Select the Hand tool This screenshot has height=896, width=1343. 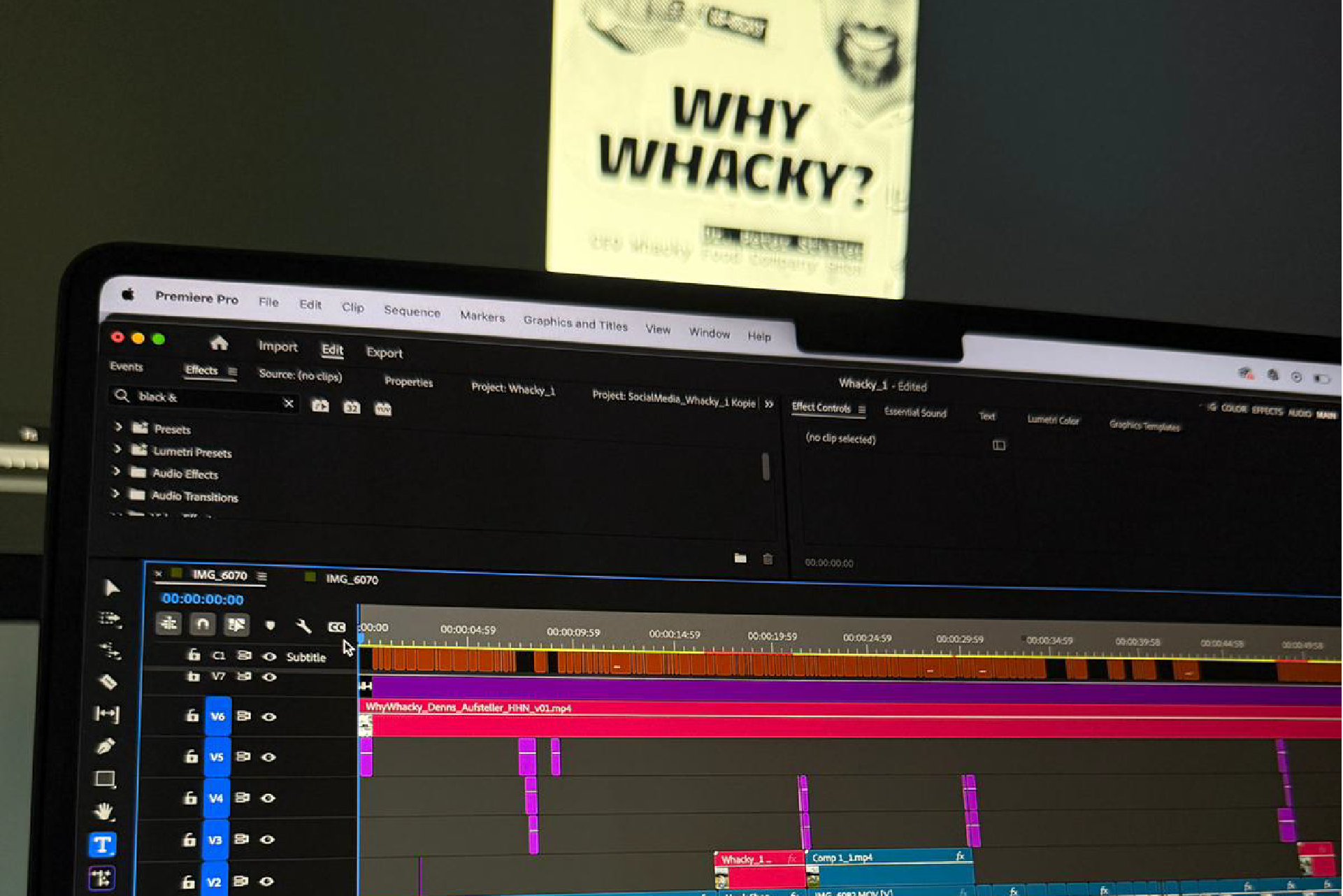pyautogui.click(x=104, y=811)
